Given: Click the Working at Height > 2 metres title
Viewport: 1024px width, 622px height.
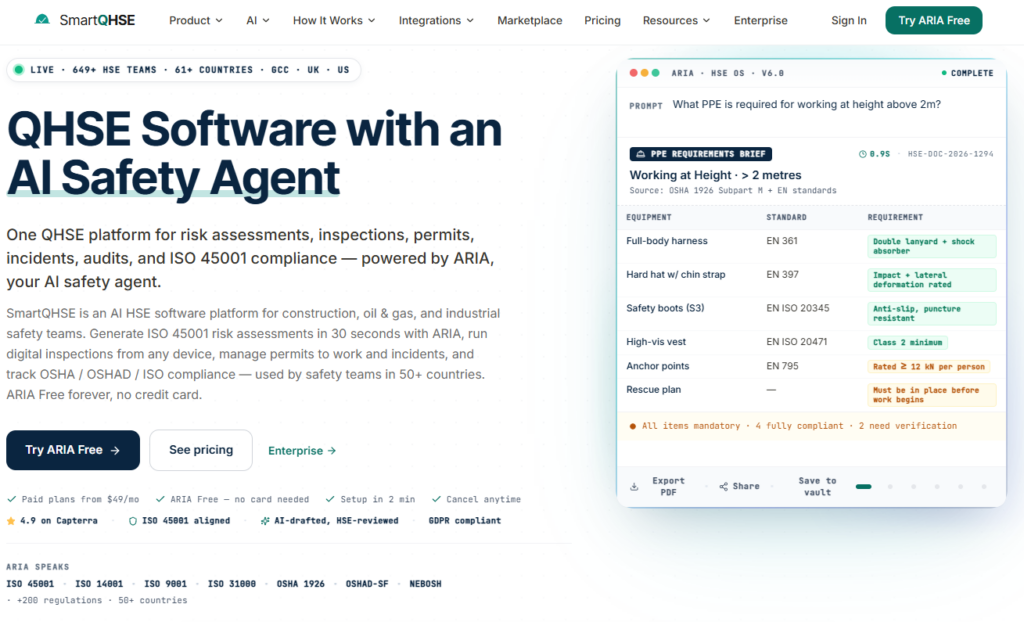Looking at the screenshot, I should 715,175.
